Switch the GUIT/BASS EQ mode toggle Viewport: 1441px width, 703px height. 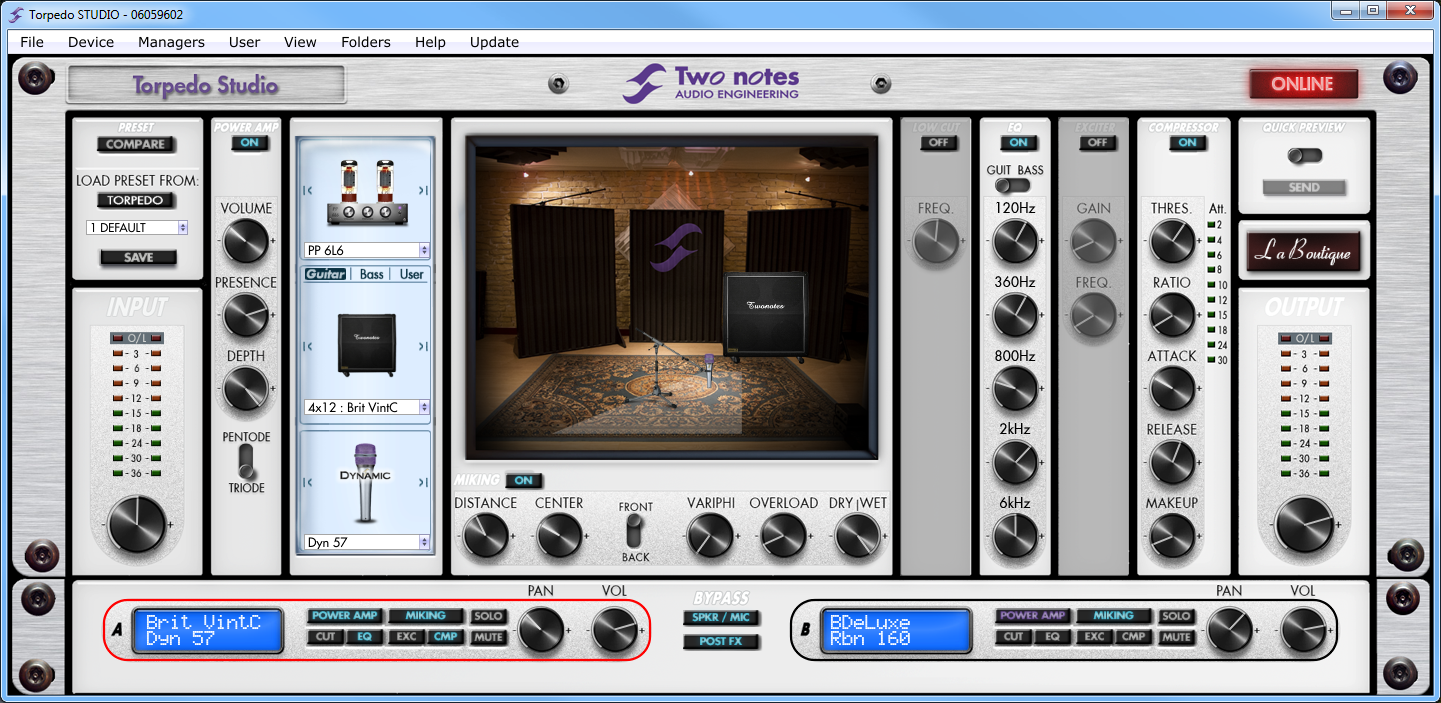click(1014, 186)
